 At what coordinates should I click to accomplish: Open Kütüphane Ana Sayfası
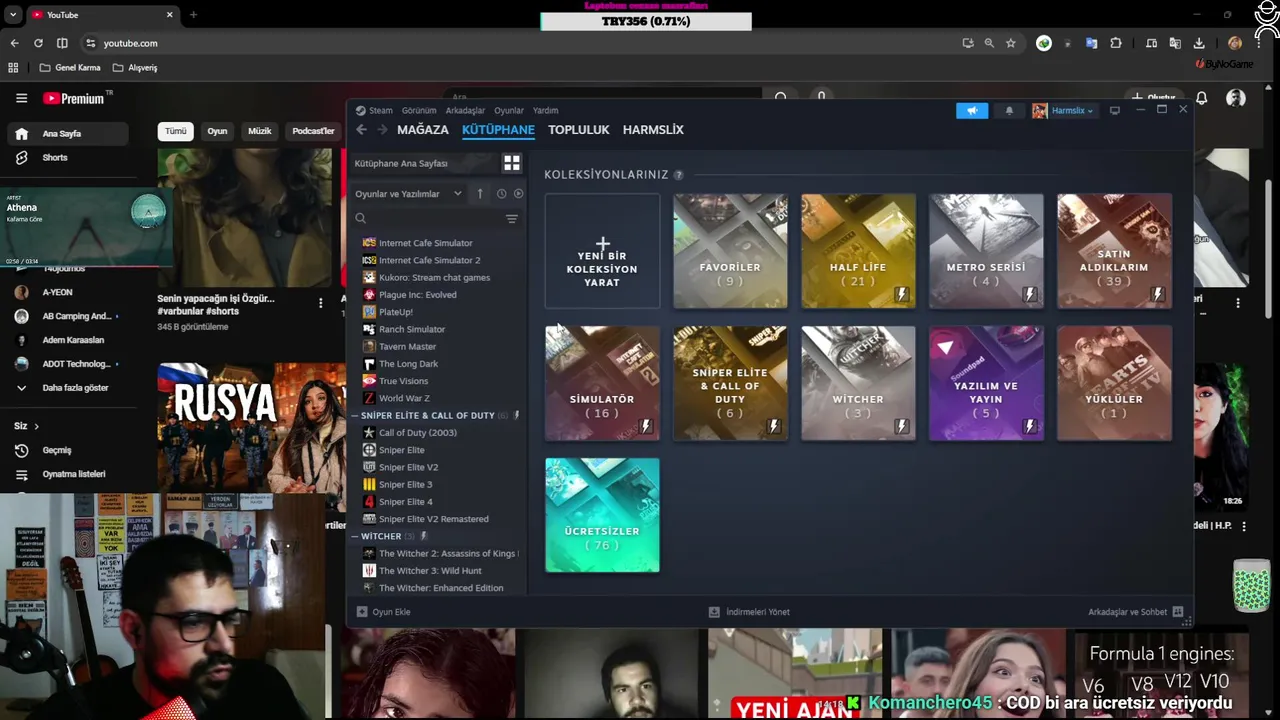426,163
